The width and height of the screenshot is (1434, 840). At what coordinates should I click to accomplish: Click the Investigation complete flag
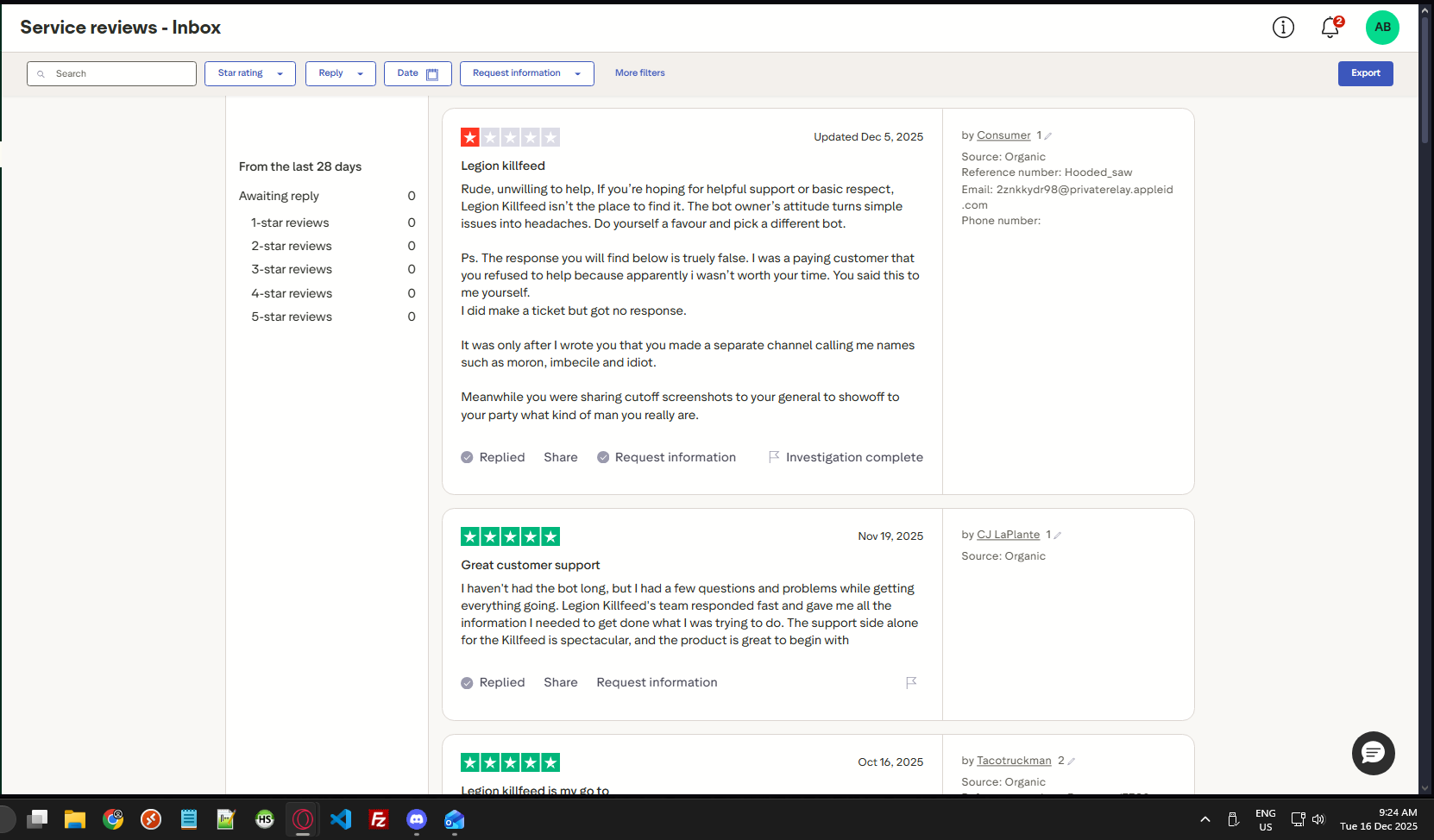(846, 457)
